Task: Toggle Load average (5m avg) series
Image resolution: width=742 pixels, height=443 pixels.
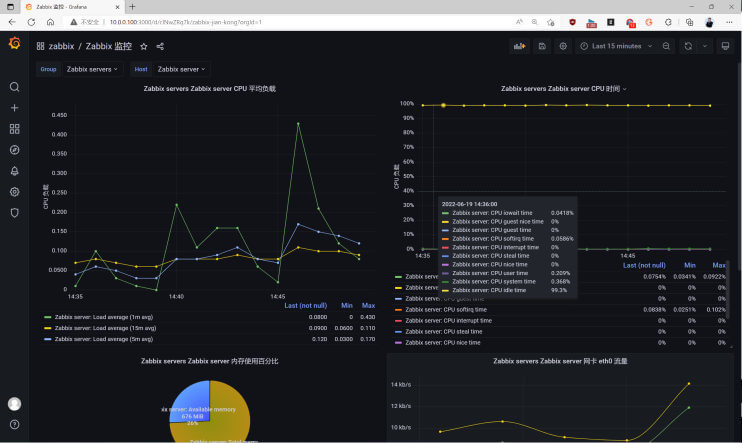Action: [104, 339]
